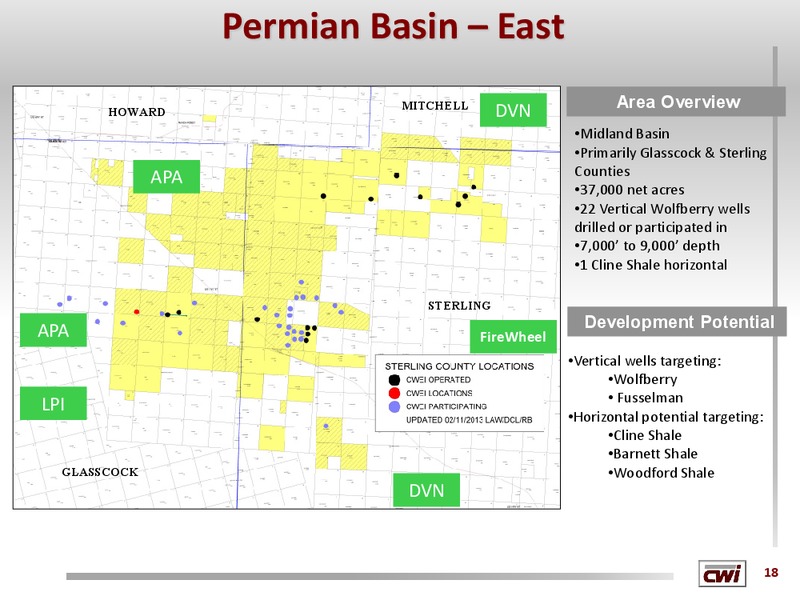Select the CWI logo beside page number
Viewport: 800px width, 600px height.
722,573
